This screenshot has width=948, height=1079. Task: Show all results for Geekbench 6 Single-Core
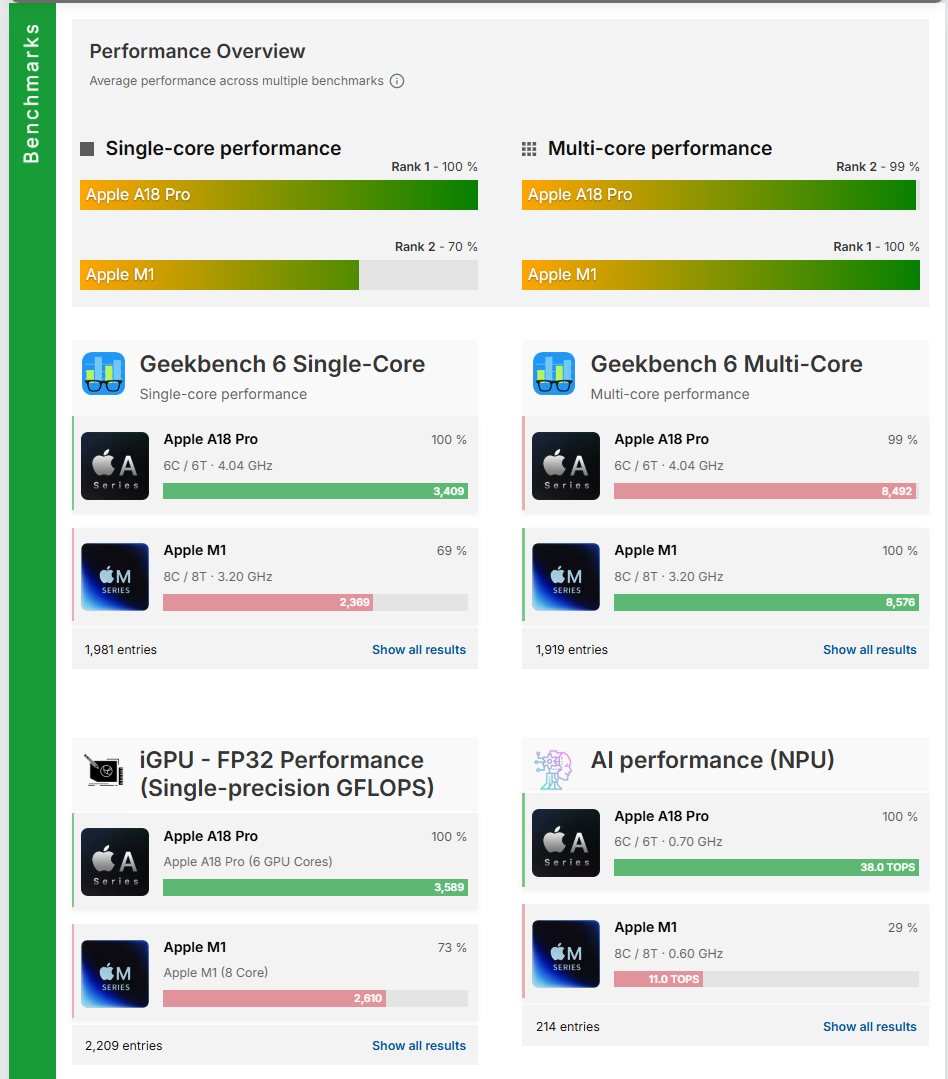point(419,650)
